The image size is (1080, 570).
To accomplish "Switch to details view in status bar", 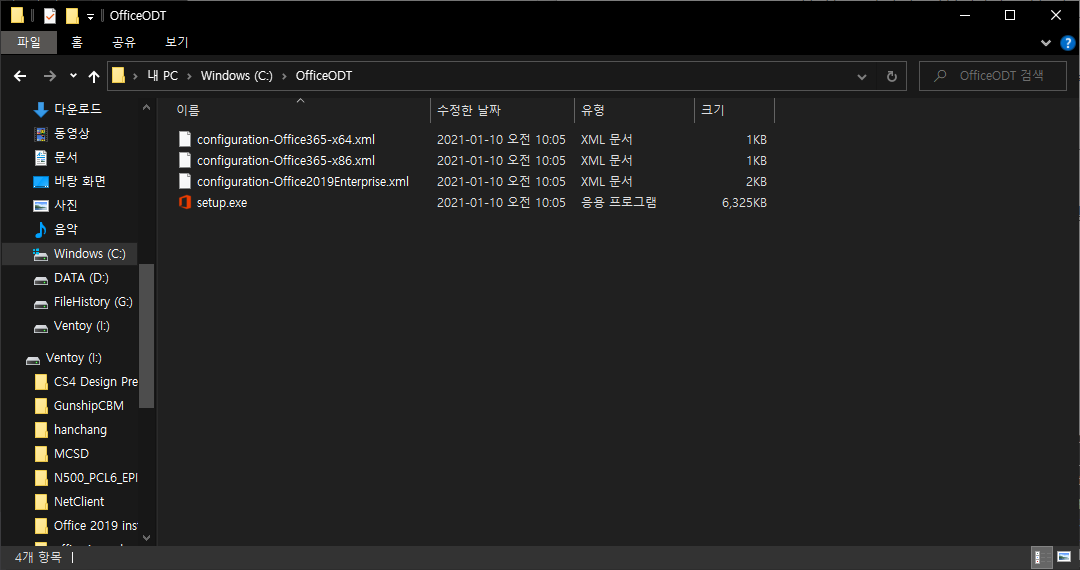I will coord(1041,557).
